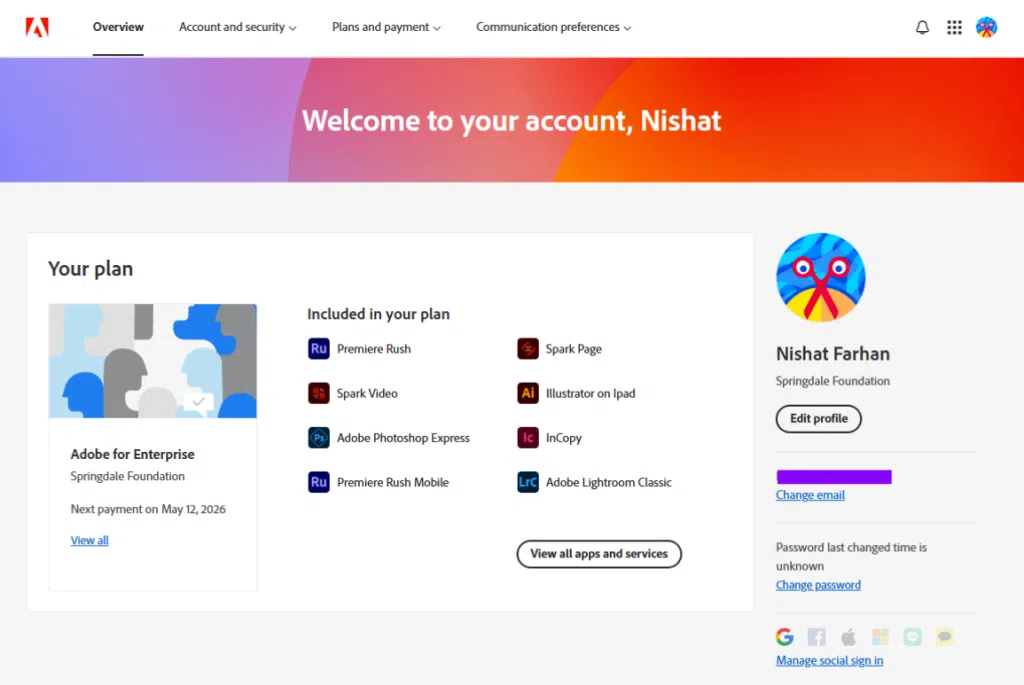
Task: Open the notifications bell
Action: coord(922,28)
